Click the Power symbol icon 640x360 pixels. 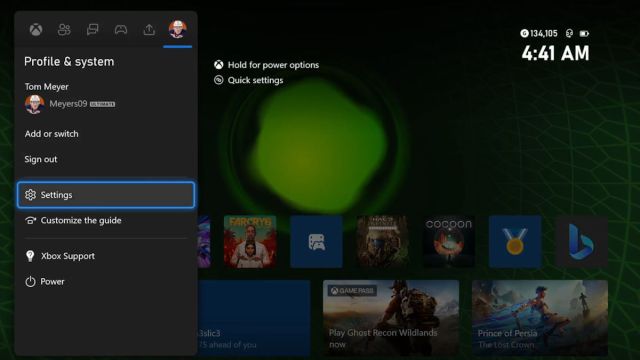pyautogui.click(x=30, y=282)
